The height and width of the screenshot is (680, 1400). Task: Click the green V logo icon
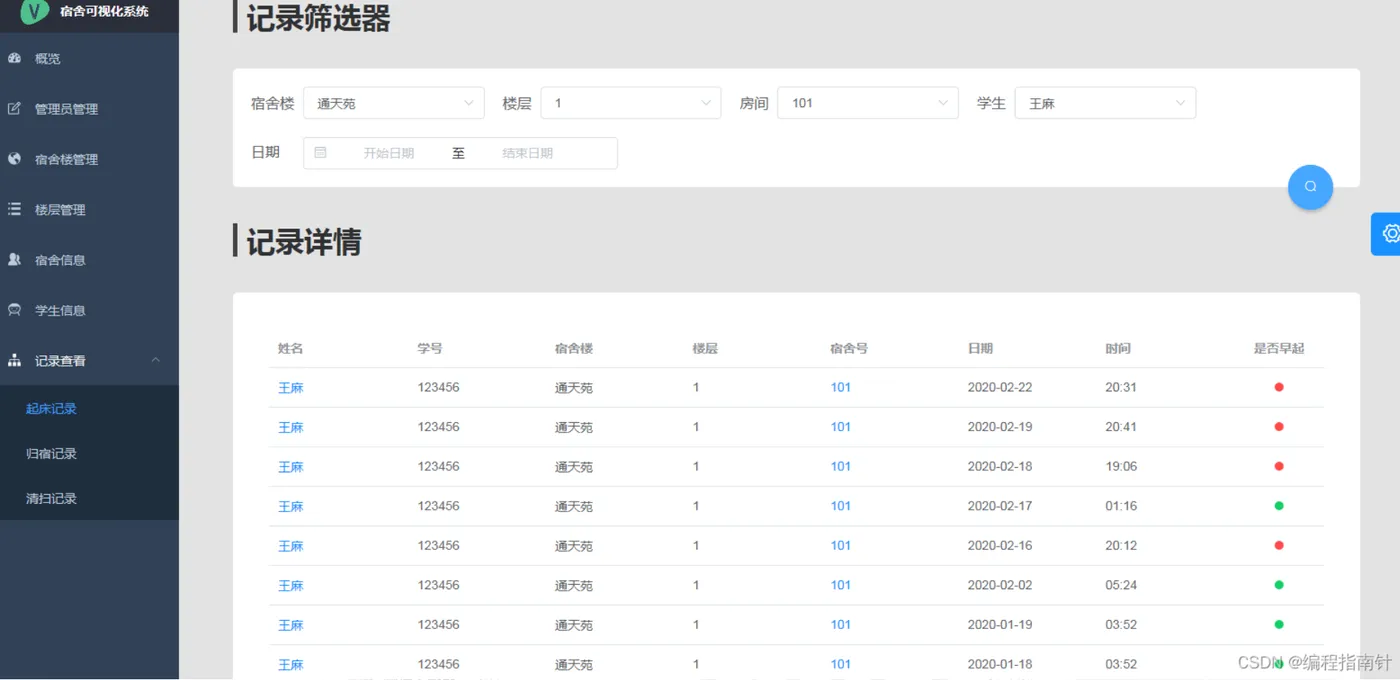[36, 11]
